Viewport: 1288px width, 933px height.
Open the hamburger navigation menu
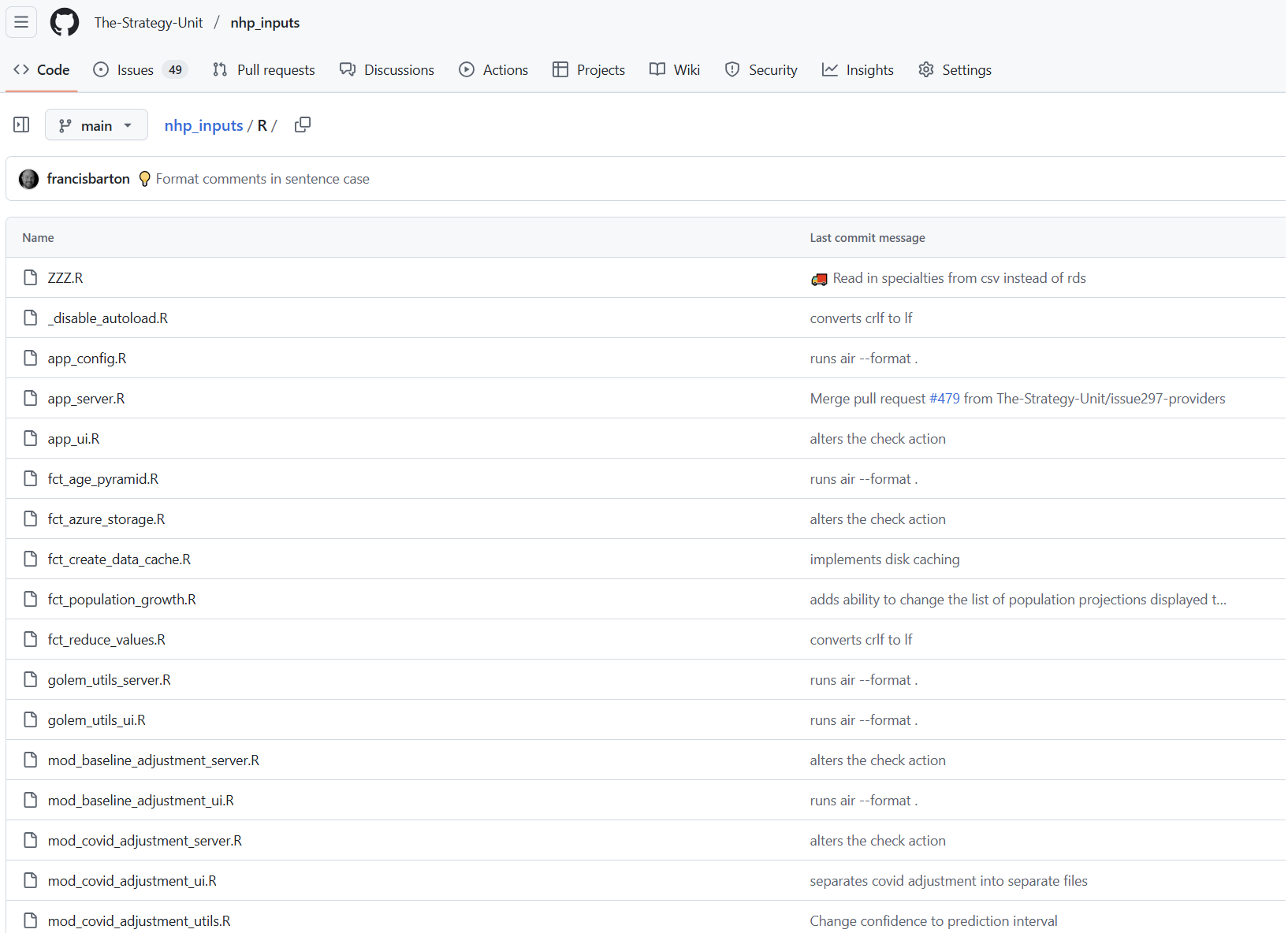(21, 22)
